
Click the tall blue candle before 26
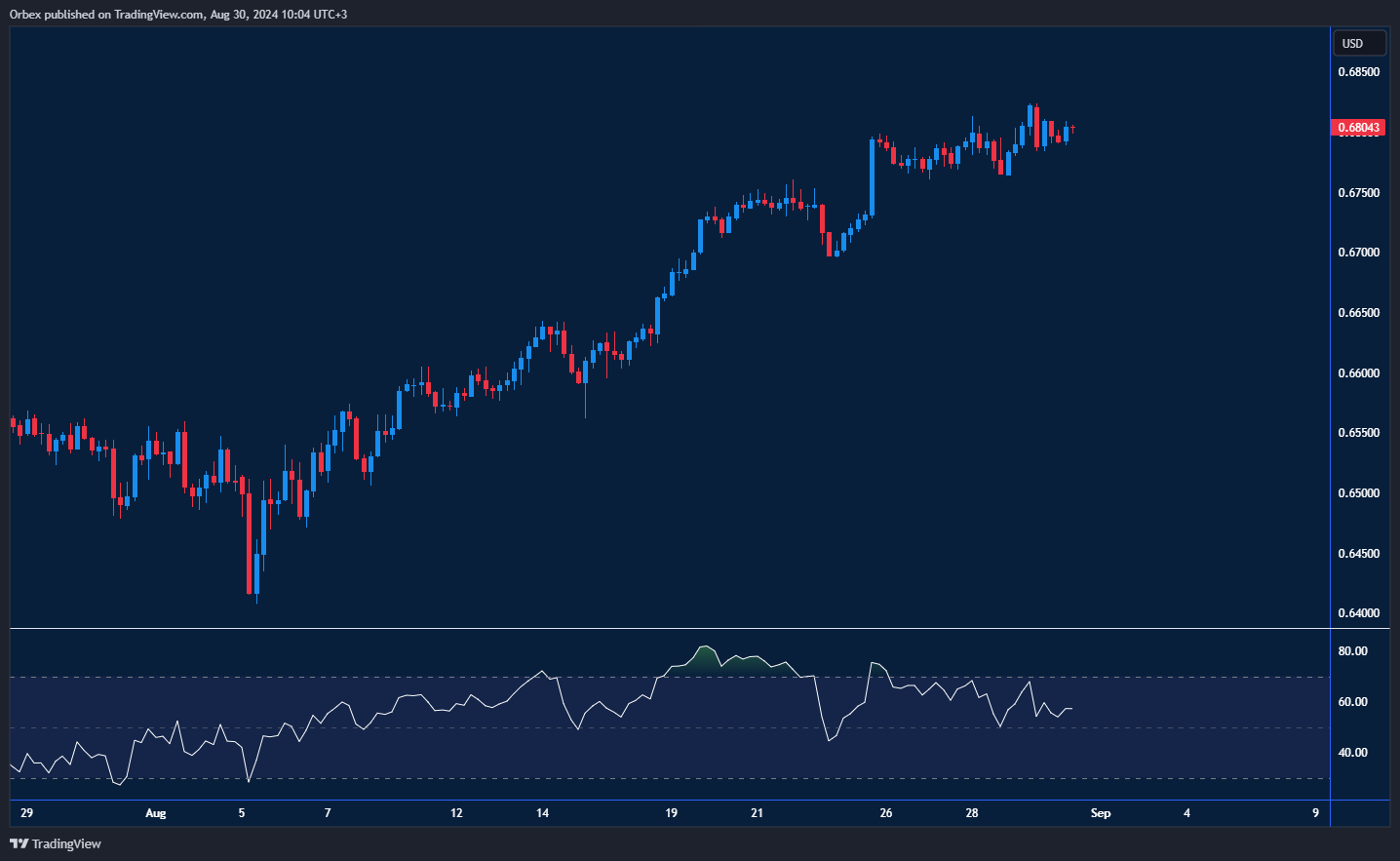873,176
